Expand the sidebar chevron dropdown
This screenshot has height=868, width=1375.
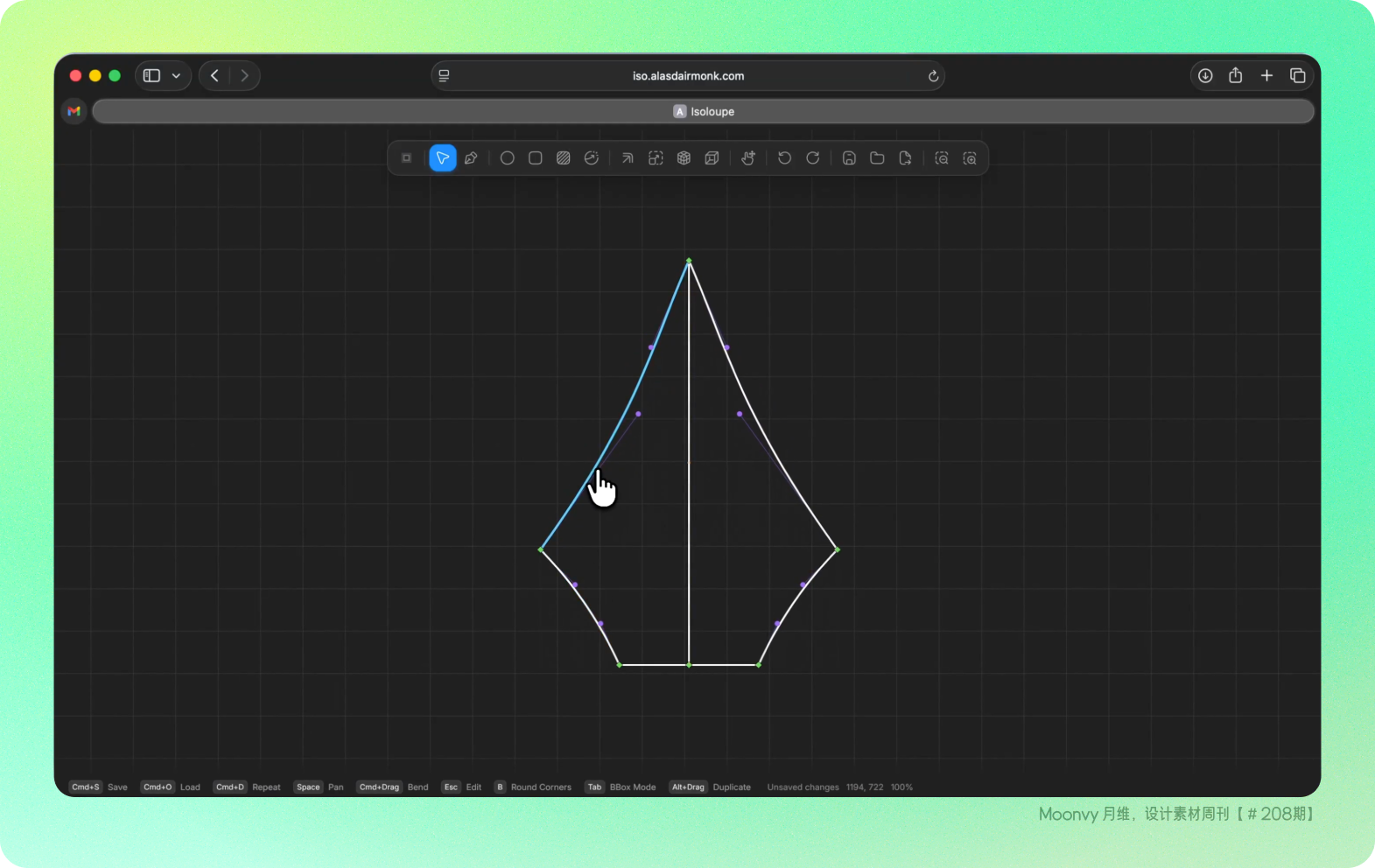coord(176,76)
